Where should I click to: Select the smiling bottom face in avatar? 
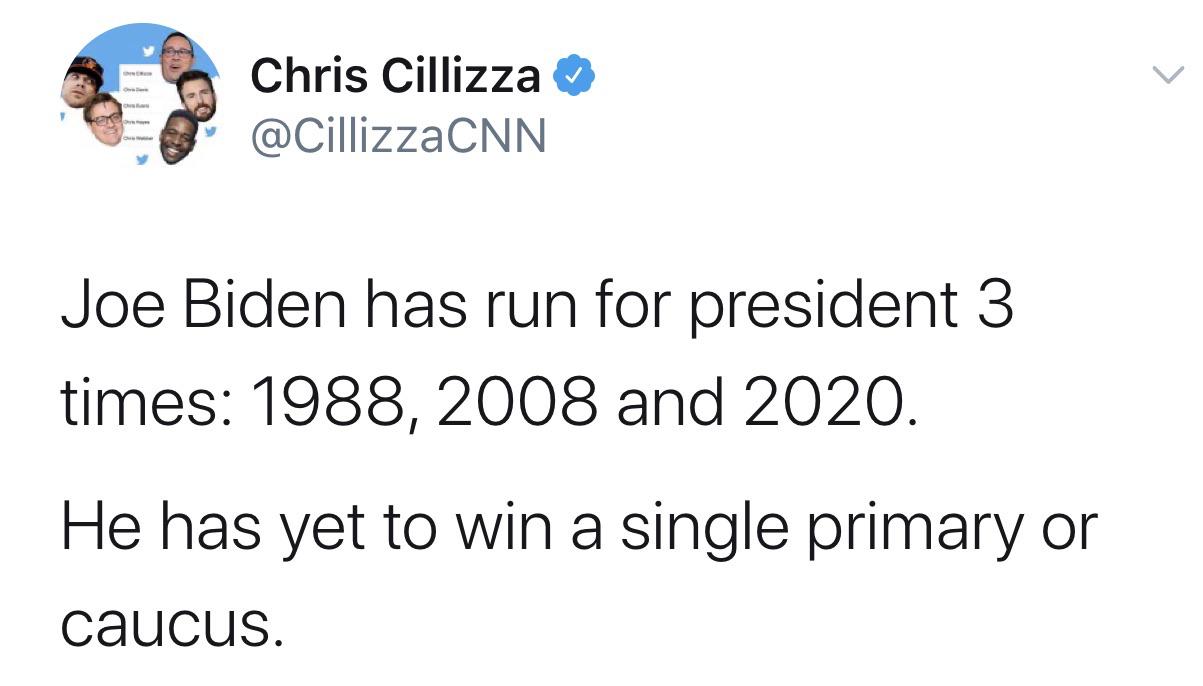(177, 137)
